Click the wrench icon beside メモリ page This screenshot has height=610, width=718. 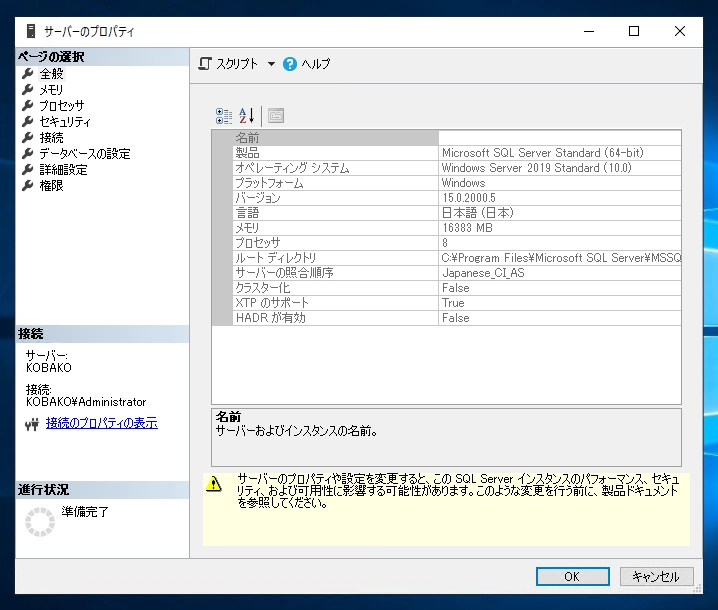[x=28, y=89]
